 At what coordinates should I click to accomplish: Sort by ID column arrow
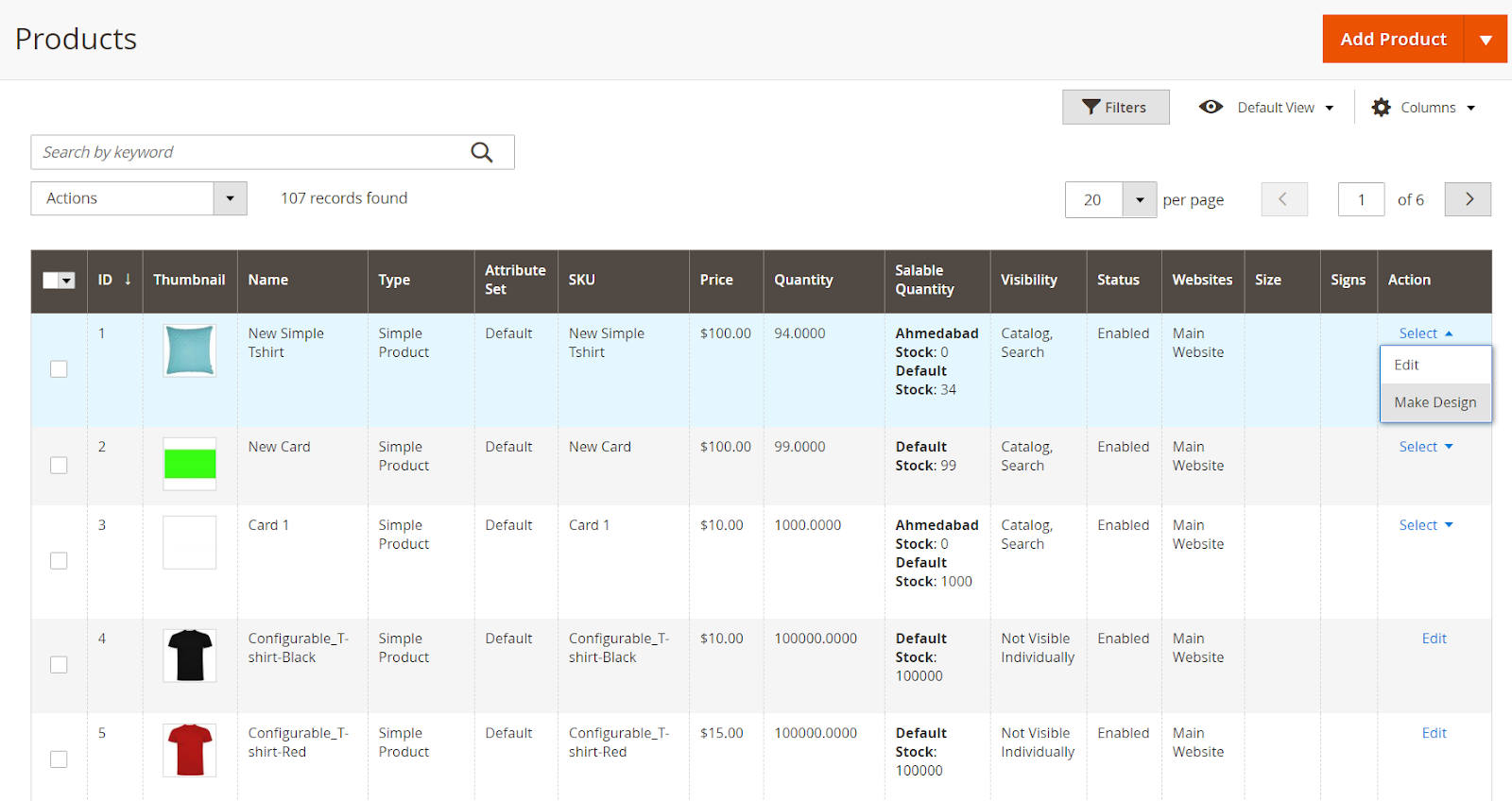click(128, 280)
